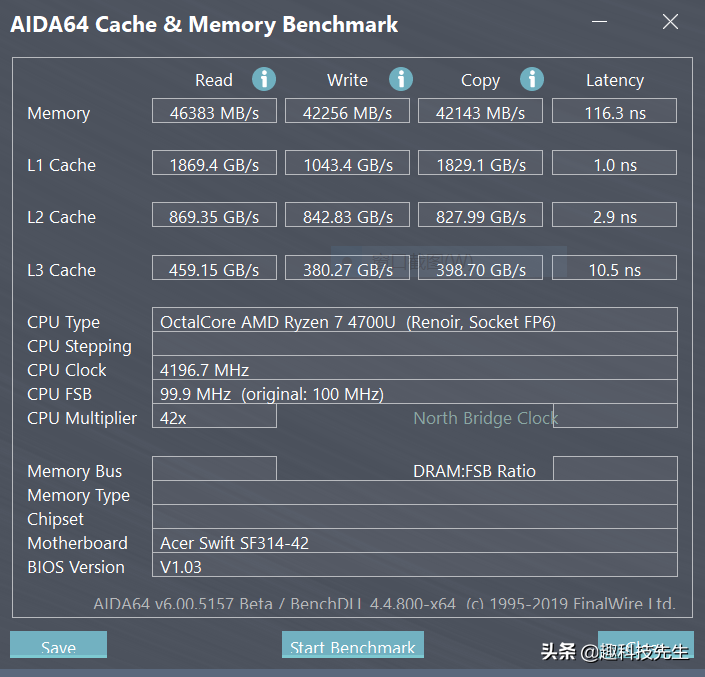Close the benchmark window with X
The width and height of the screenshot is (705, 677).
pos(670,22)
